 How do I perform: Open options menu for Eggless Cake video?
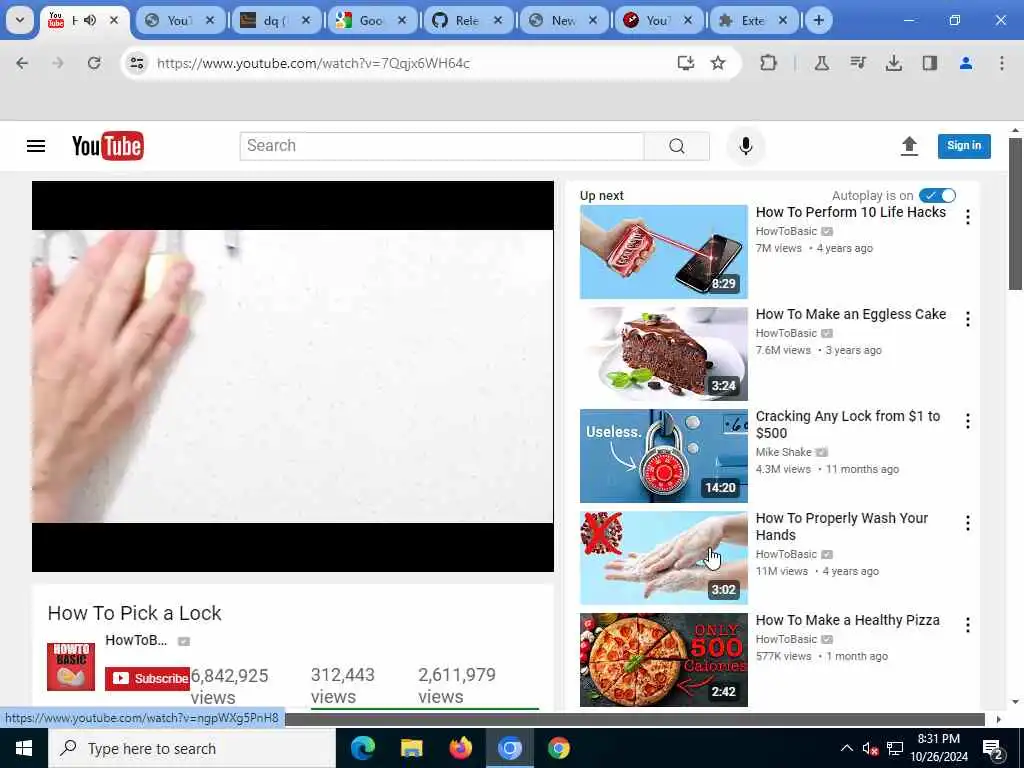point(968,319)
